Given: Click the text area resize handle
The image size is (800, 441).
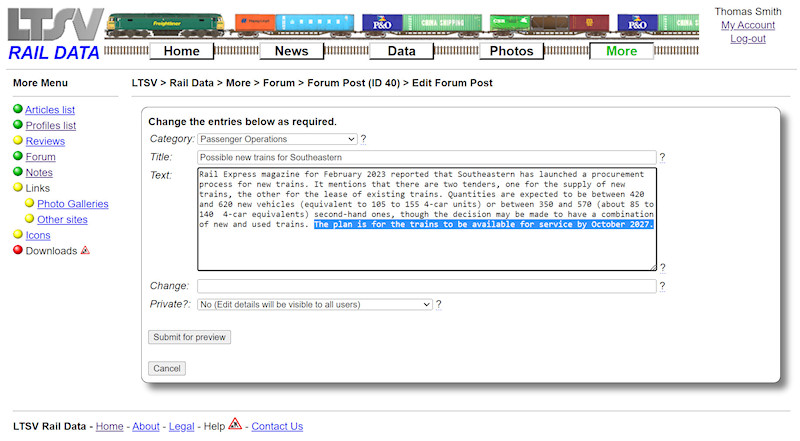Looking at the screenshot, I should tap(653, 266).
